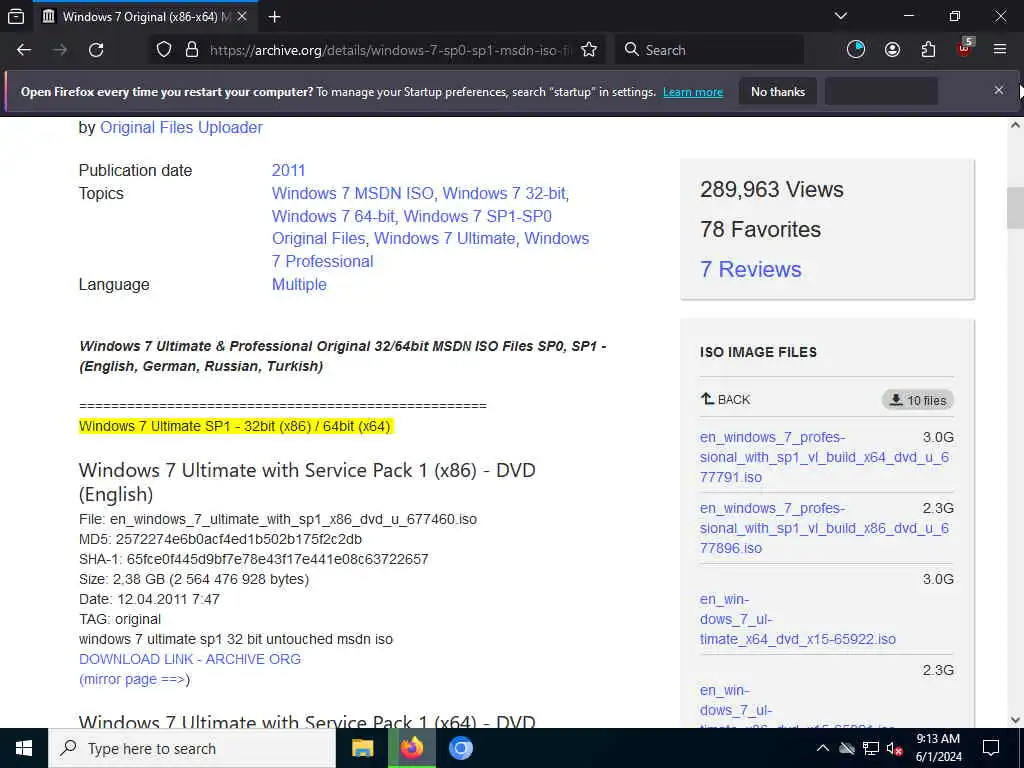Viewport: 1024px width, 768px height.
Task: Click the Windows Start button
Action: (24, 748)
